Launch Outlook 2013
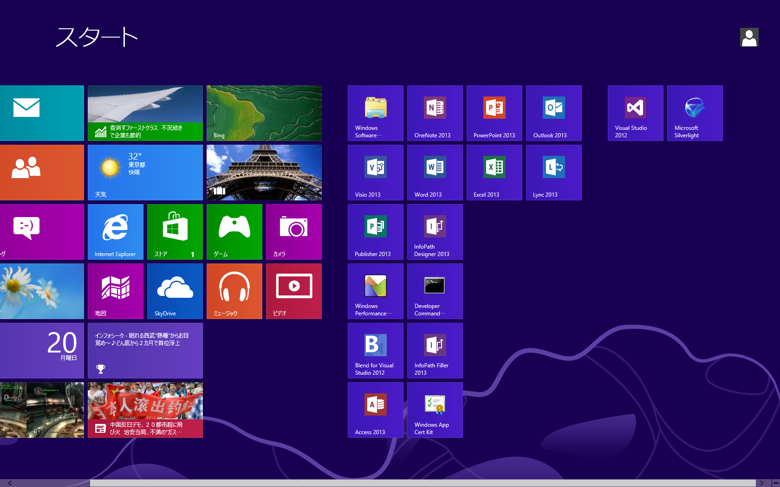780x487 pixels. 554,113
